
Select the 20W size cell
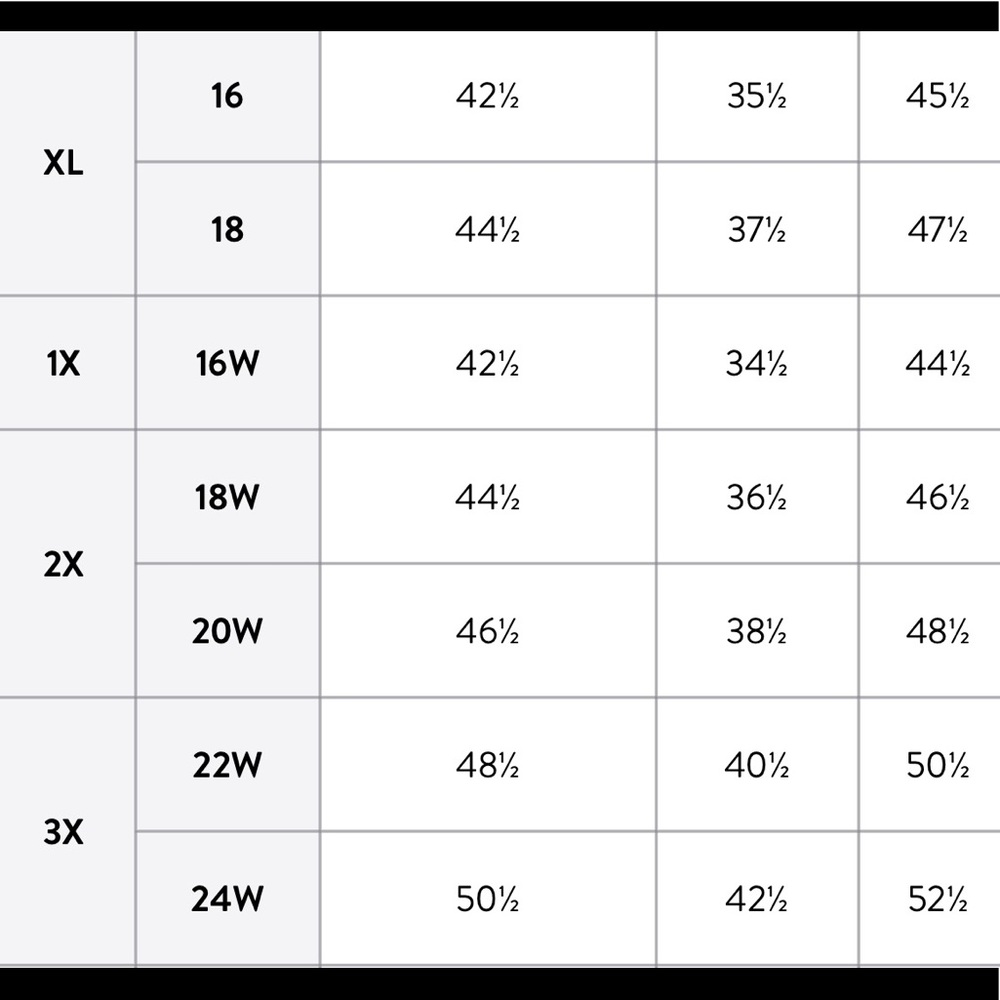tap(228, 631)
